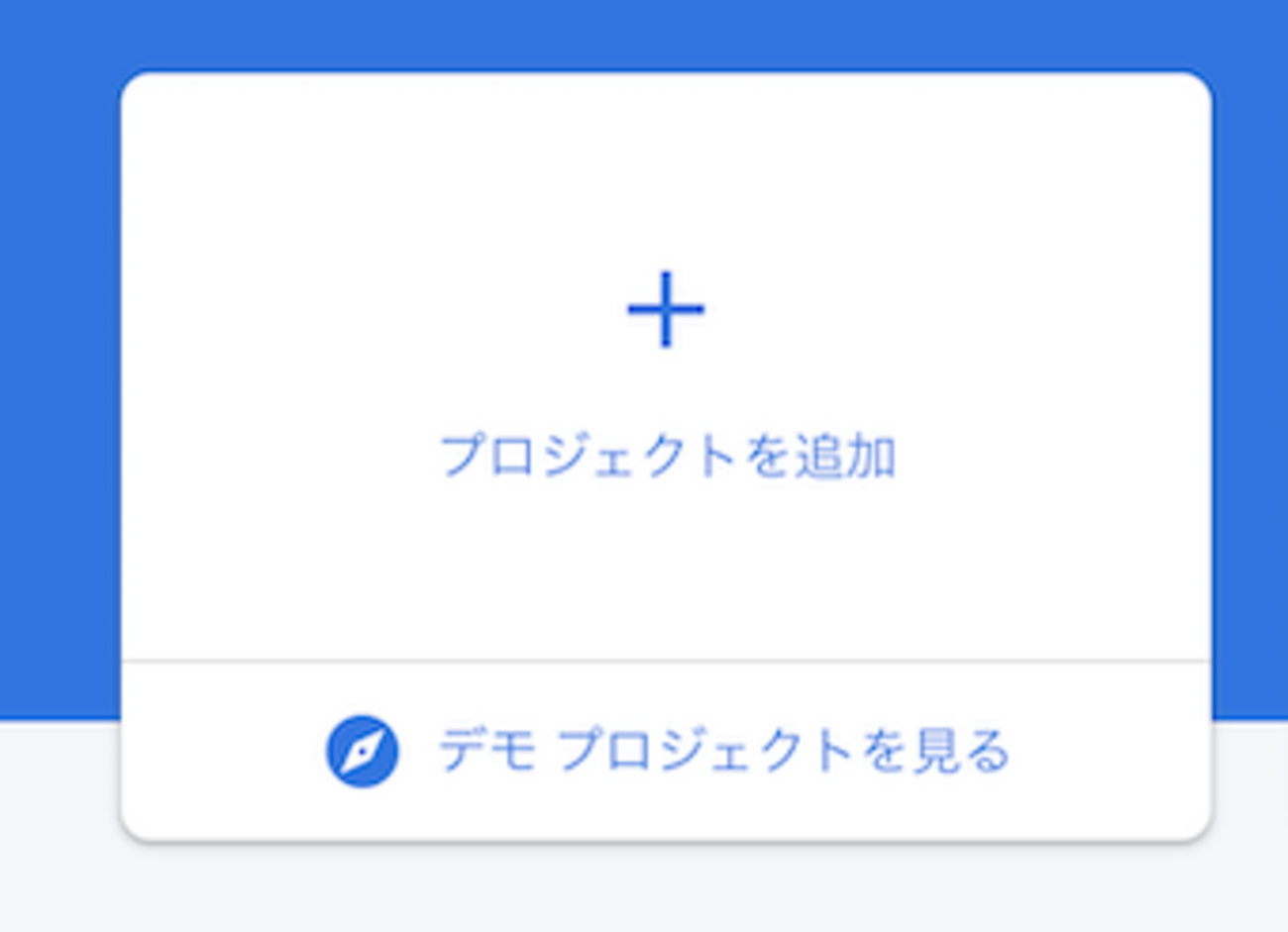Select the プロジェクトを追加 label
This screenshot has height=932, width=1288.
[667, 457]
